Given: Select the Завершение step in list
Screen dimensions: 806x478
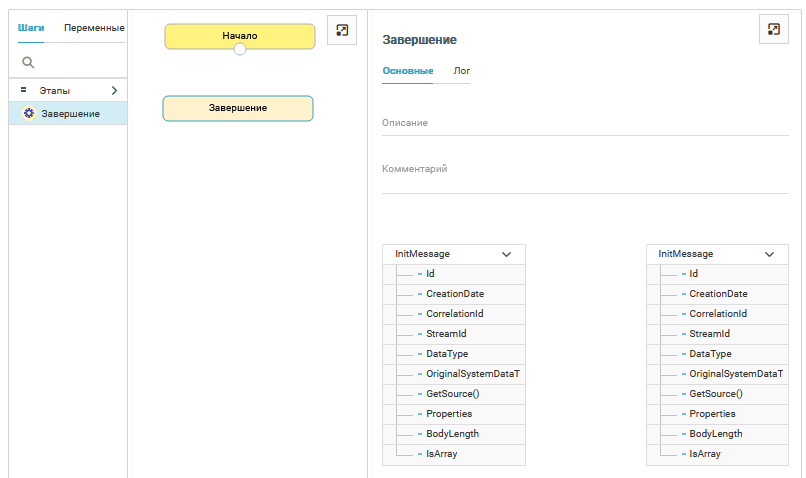Looking at the screenshot, I should [x=70, y=114].
